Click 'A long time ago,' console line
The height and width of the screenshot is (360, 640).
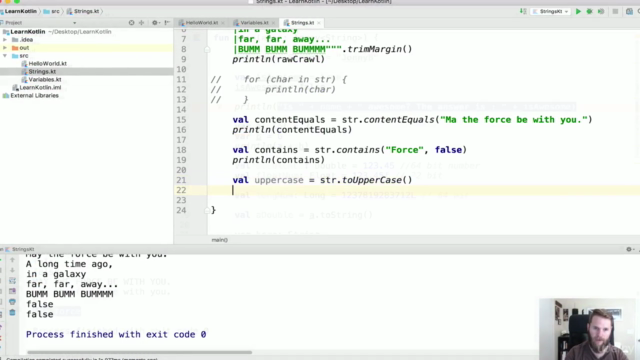(69, 264)
